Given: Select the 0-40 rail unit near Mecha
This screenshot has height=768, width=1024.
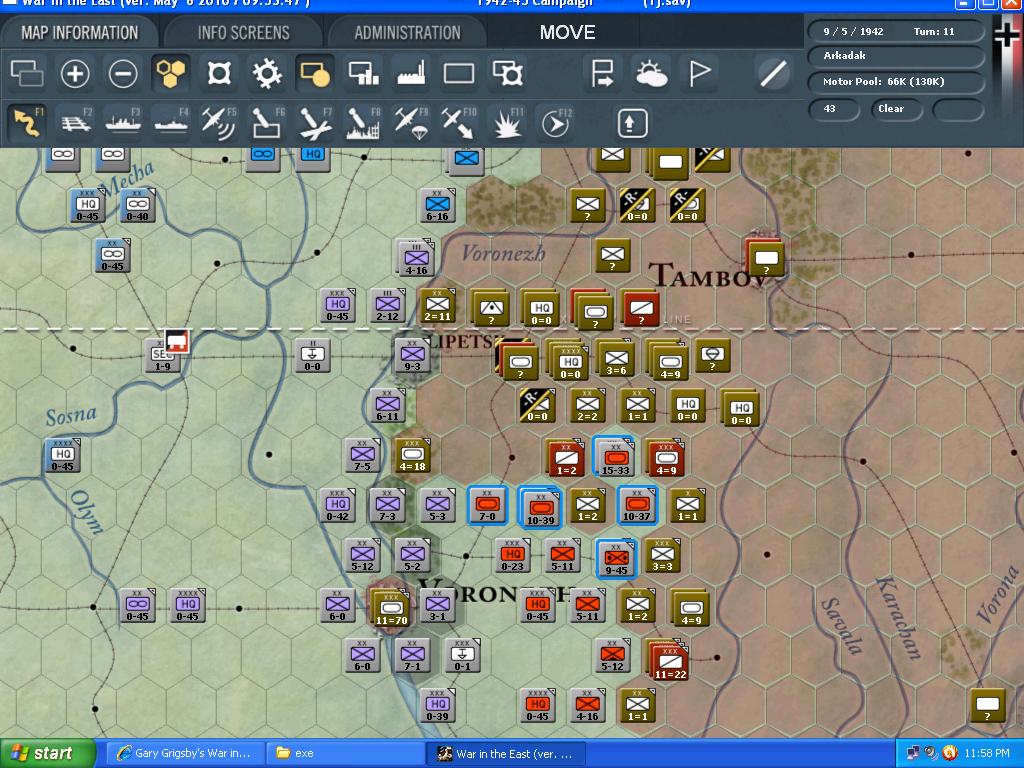Looking at the screenshot, I should [x=137, y=206].
